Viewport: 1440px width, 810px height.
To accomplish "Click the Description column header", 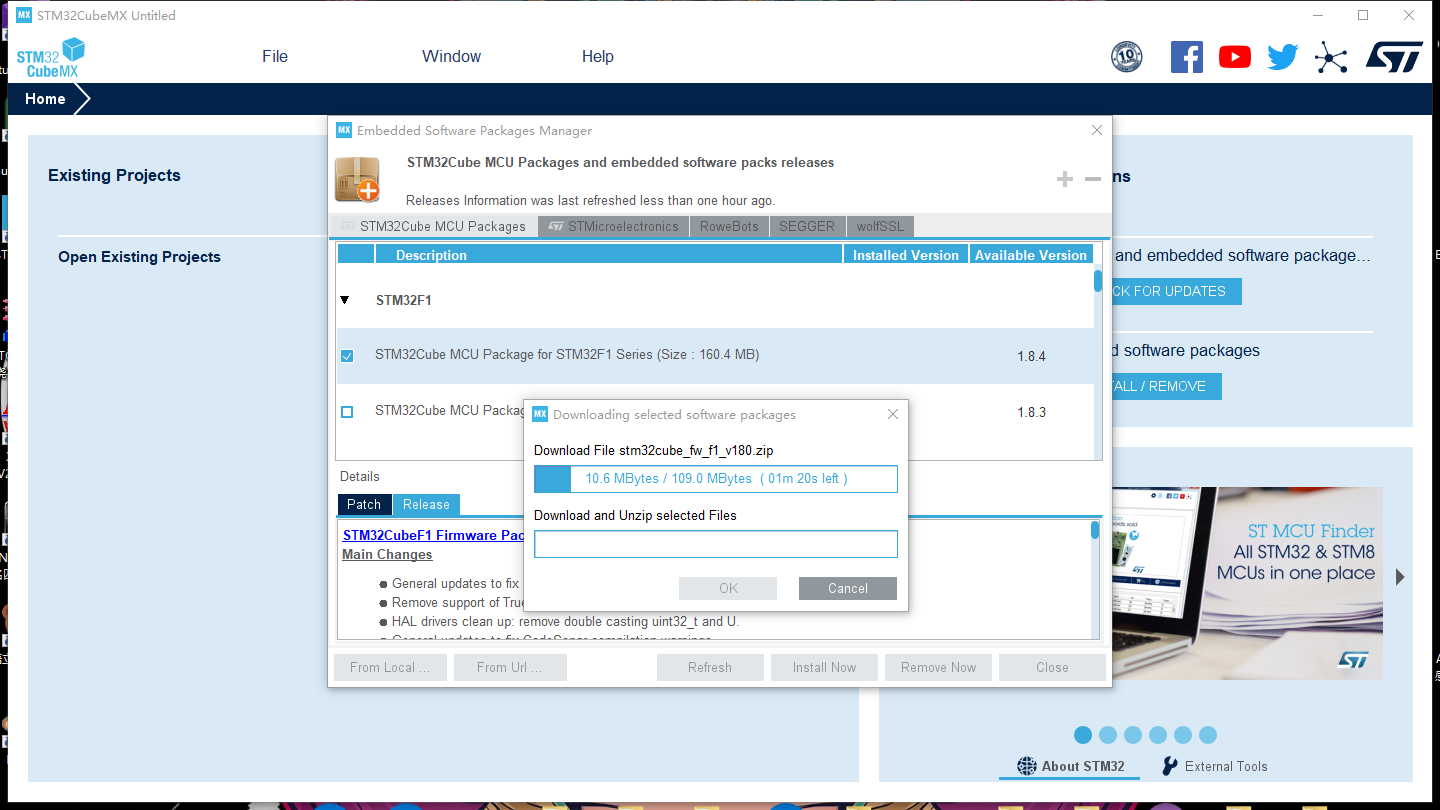I will [x=609, y=255].
